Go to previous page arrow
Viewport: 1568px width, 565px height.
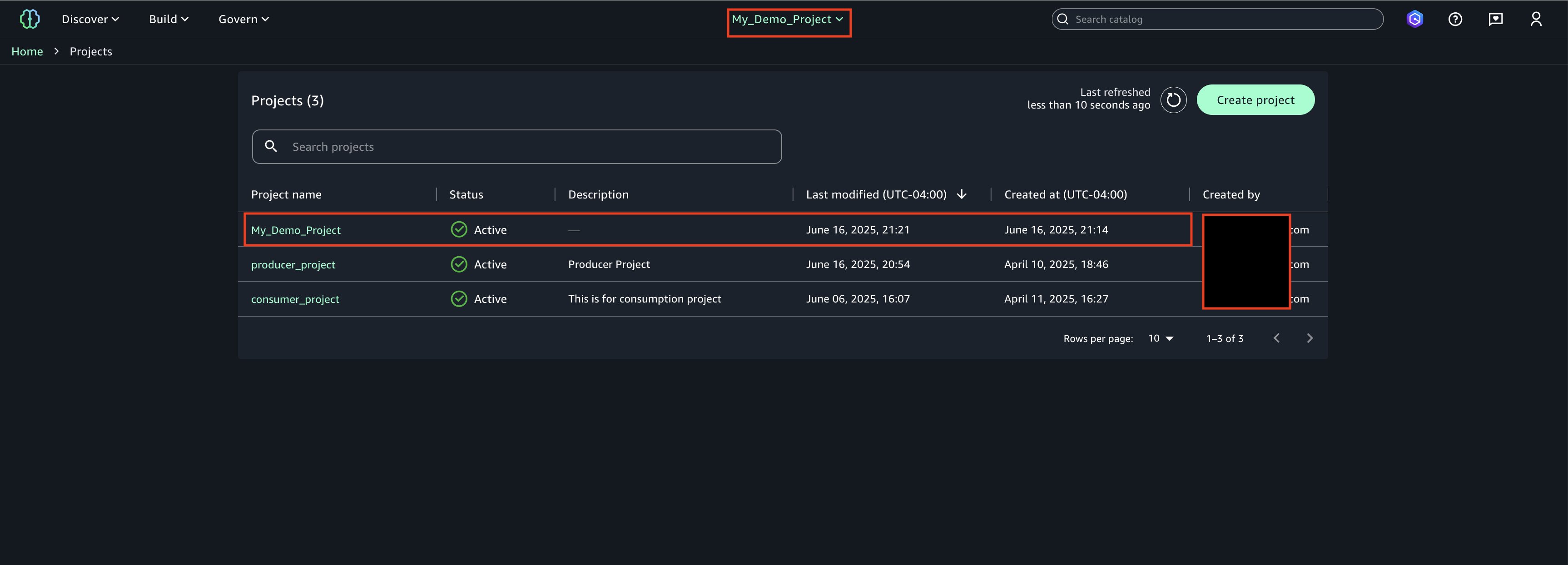pos(1276,338)
